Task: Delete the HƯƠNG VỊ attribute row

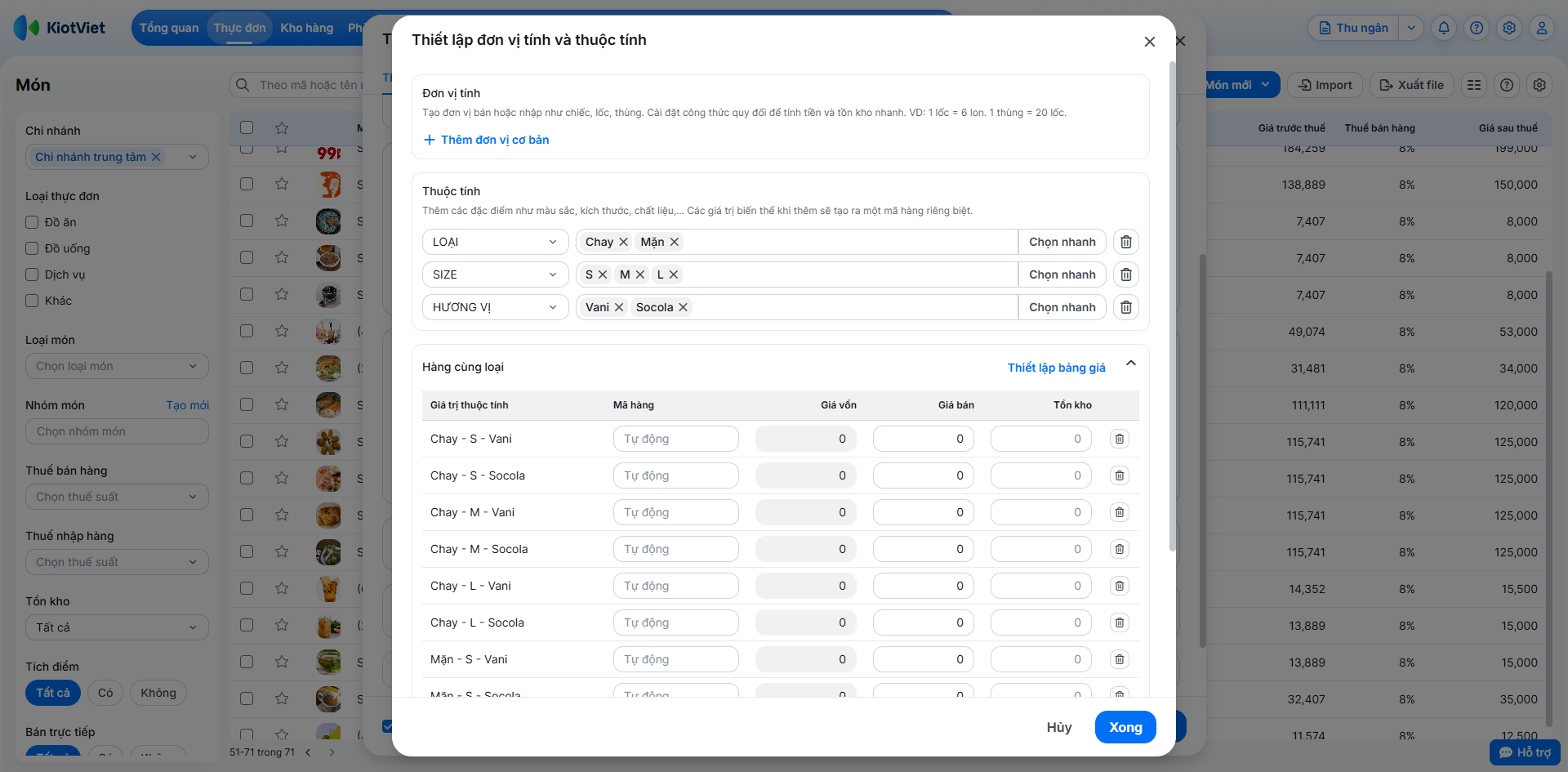Action: [x=1125, y=307]
